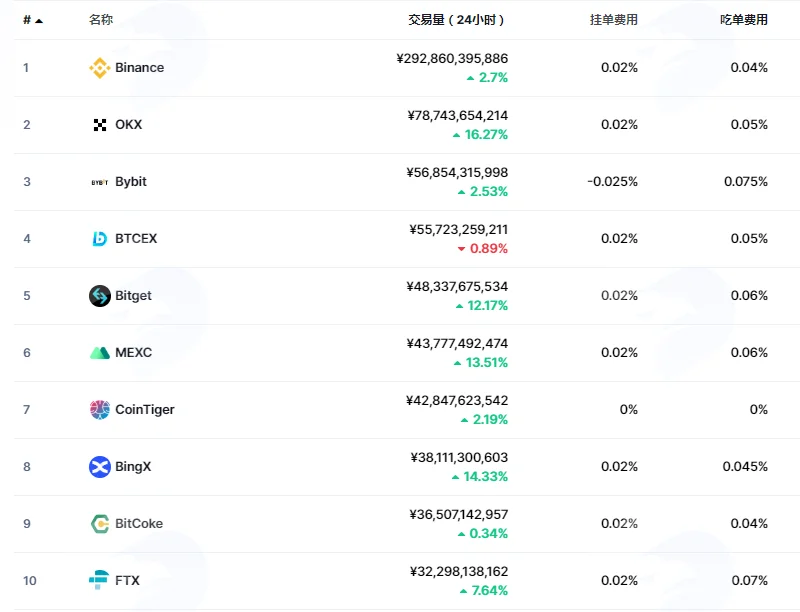Click rank number 1 in Binance row
This screenshot has width=800, height=612.
point(26,68)
